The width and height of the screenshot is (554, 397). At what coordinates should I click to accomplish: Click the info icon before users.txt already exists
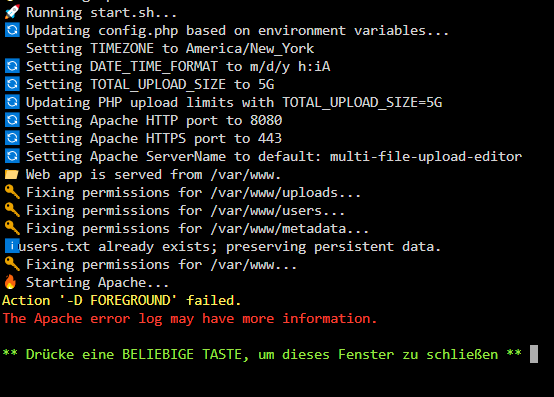(x=12, y=246)
